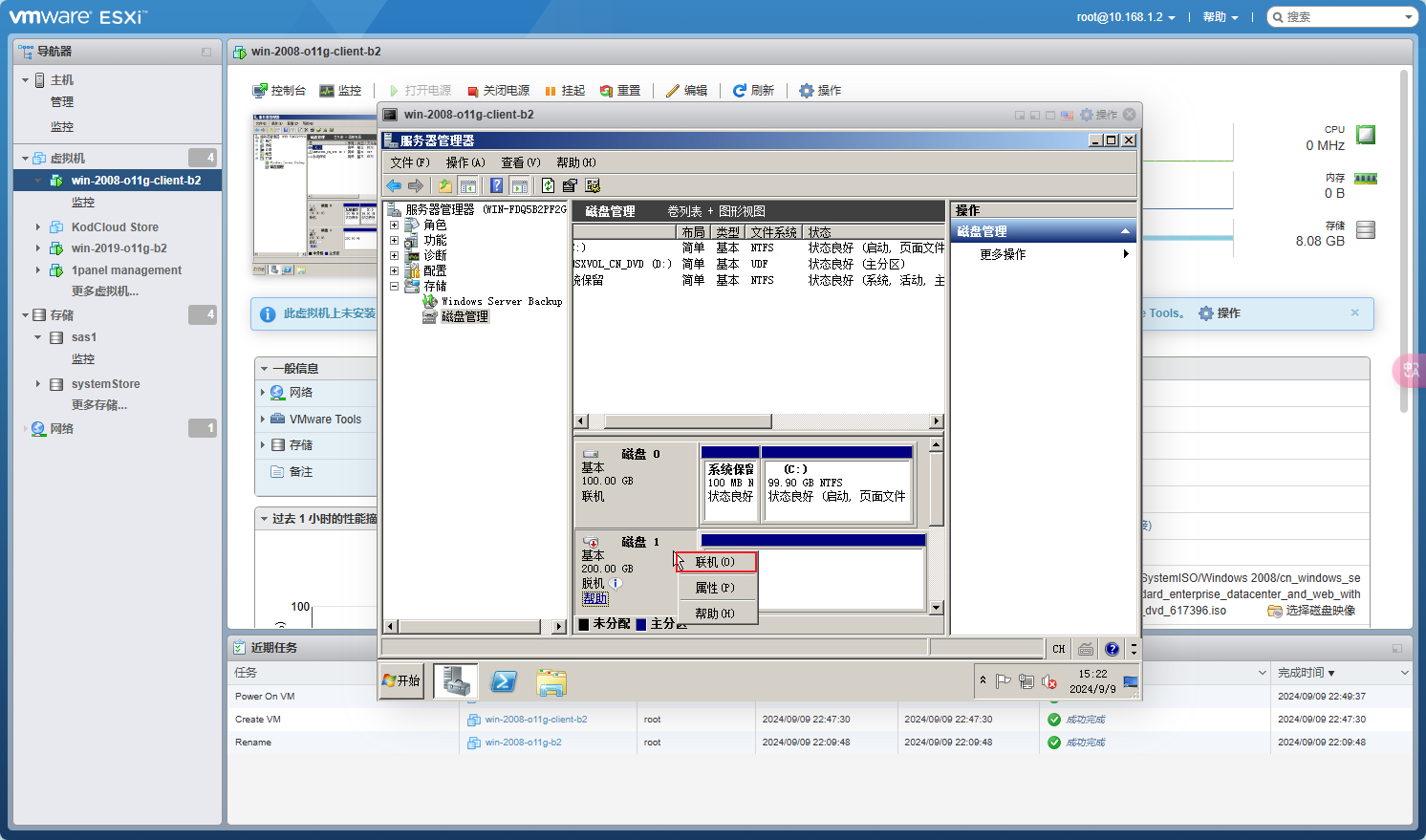Click the 帮助 link under 磁盘 1
The height and width of the screenshot is (840, 1426).
point(594,598)
